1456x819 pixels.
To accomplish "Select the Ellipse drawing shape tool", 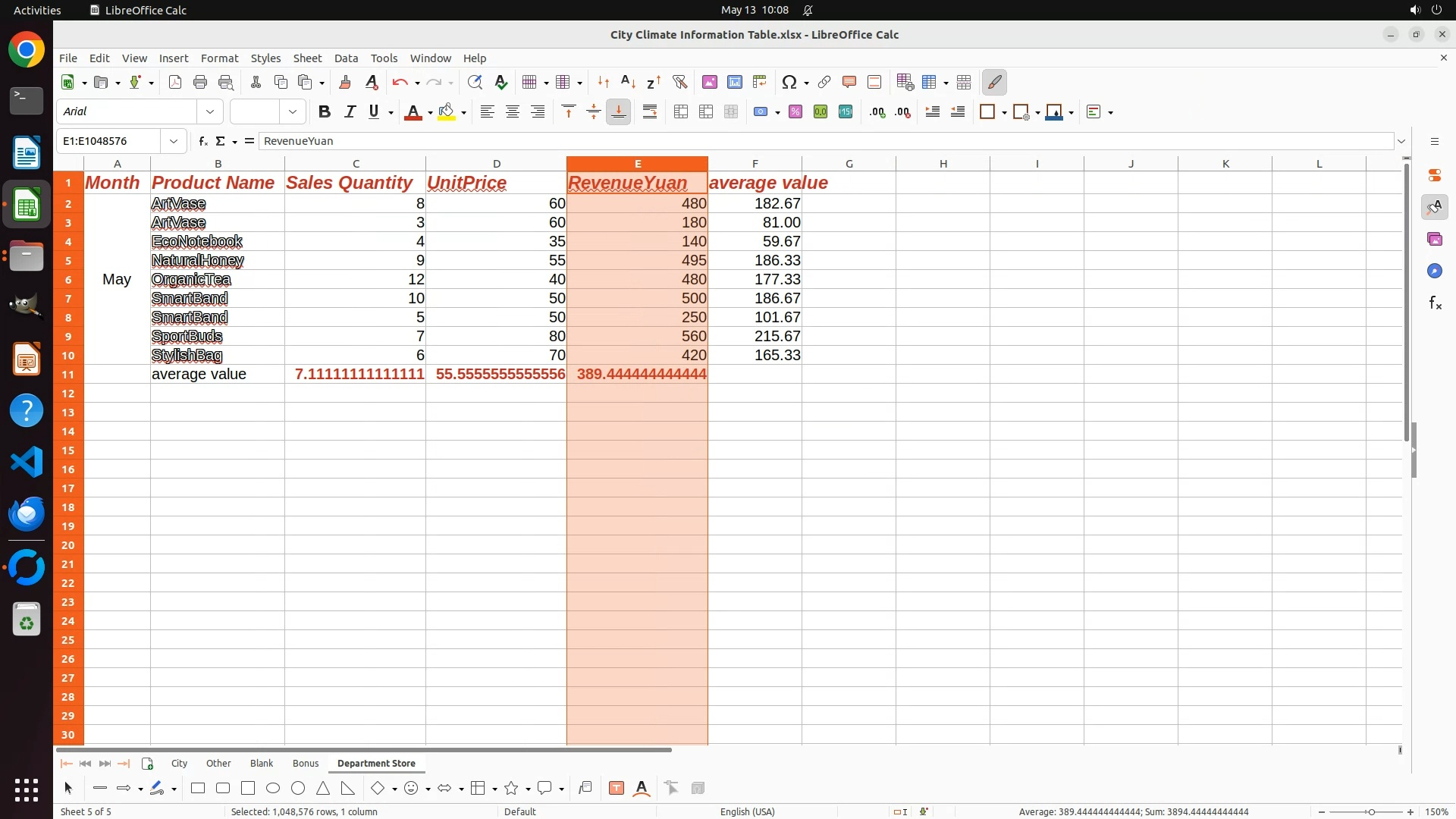I will click(x=273, y=789).
